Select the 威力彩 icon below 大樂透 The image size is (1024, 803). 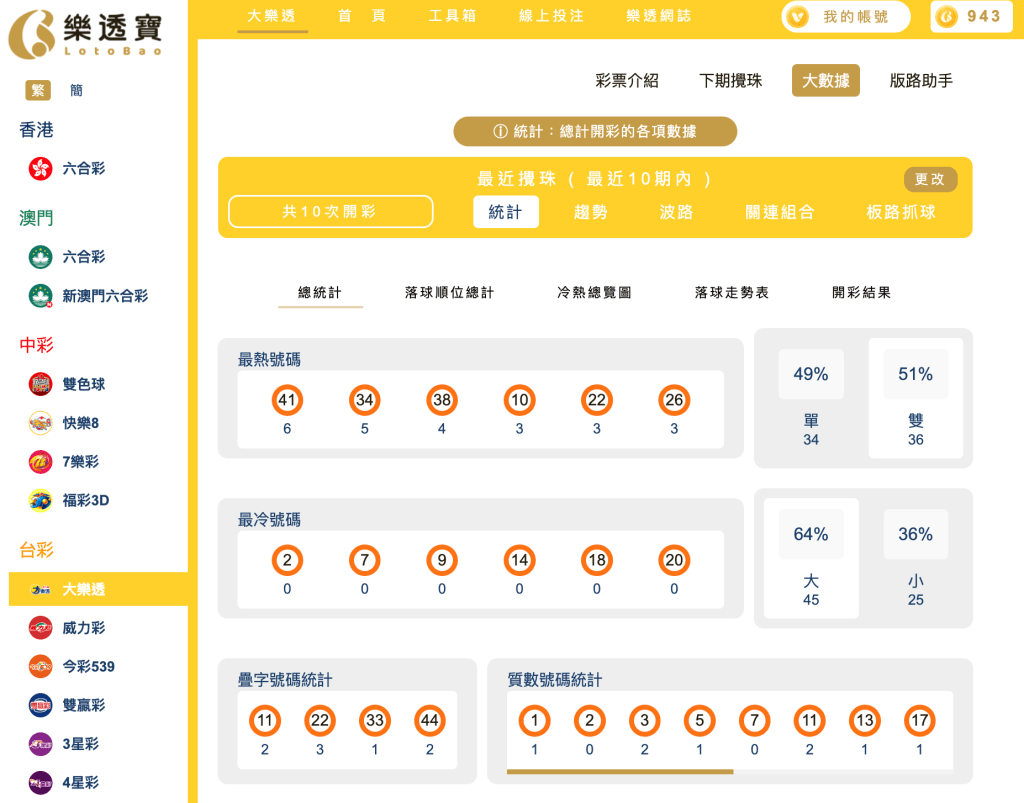[39, 628]
